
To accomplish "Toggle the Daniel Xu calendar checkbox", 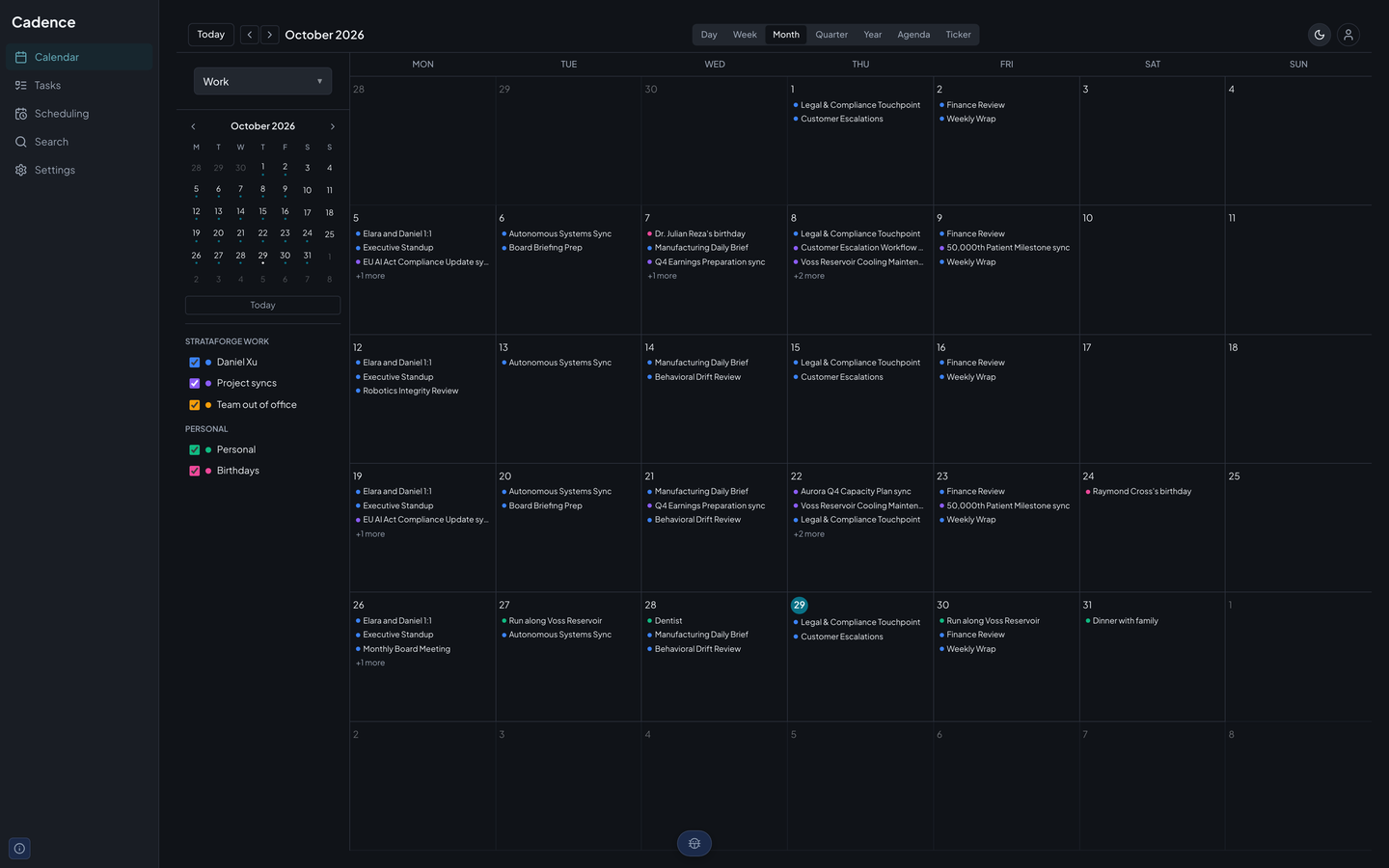I will 195,363.
